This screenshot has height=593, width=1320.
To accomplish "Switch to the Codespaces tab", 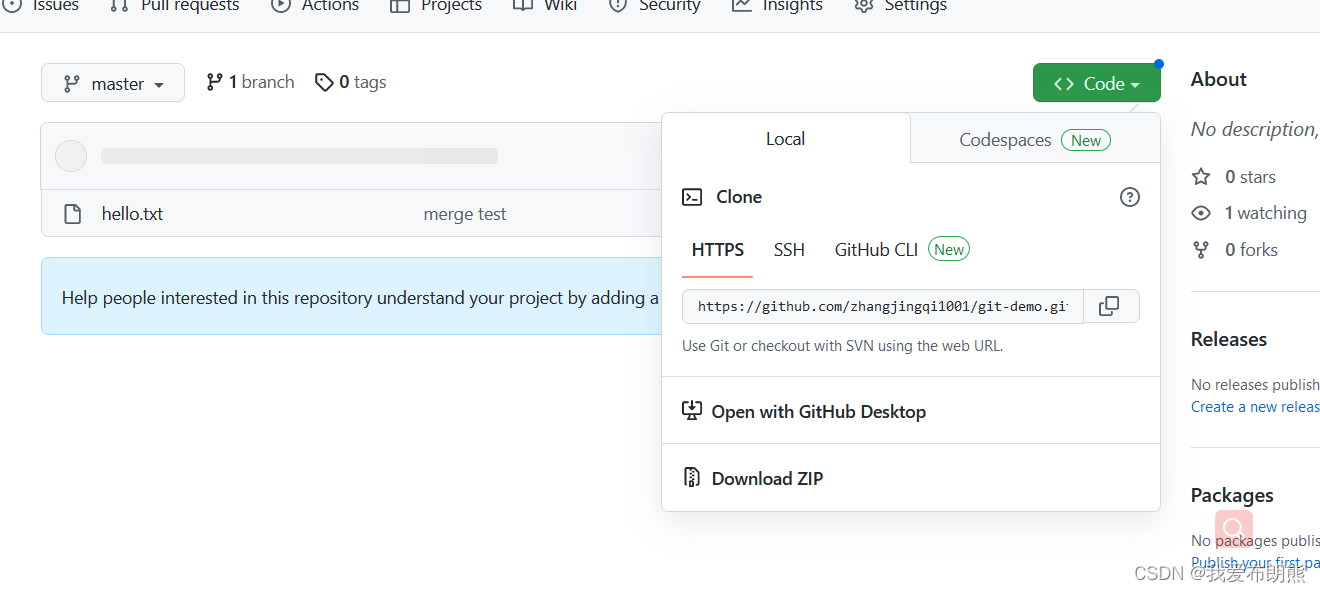I will [x=1034, y=140].
